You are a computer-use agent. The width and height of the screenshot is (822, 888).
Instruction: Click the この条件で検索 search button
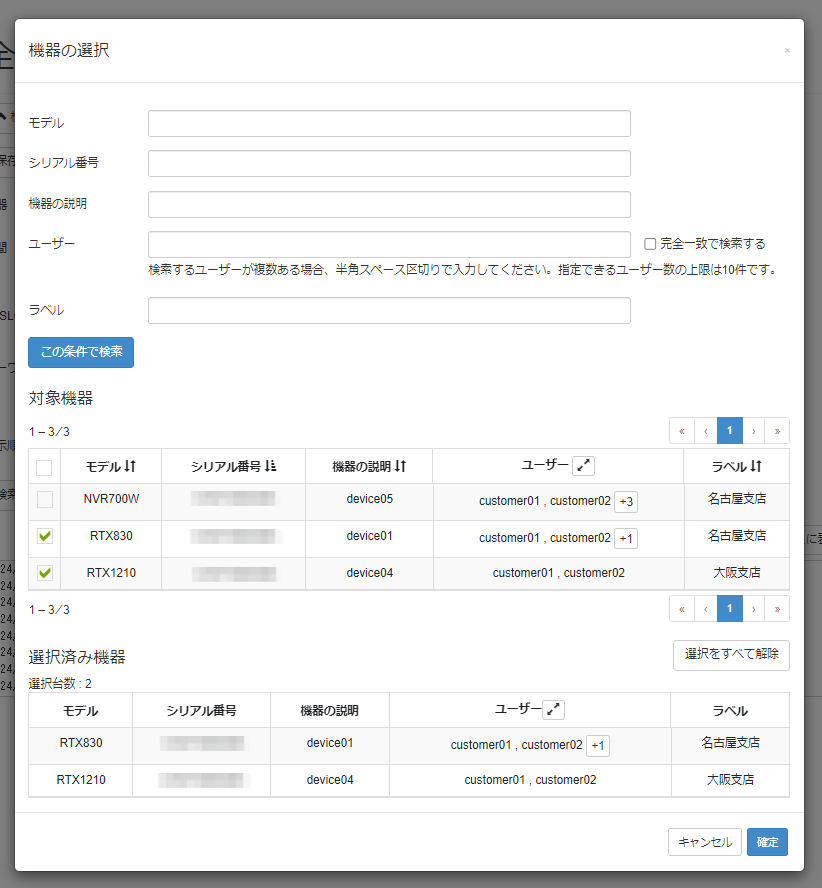pyautogui.click(x=80, y=352)
